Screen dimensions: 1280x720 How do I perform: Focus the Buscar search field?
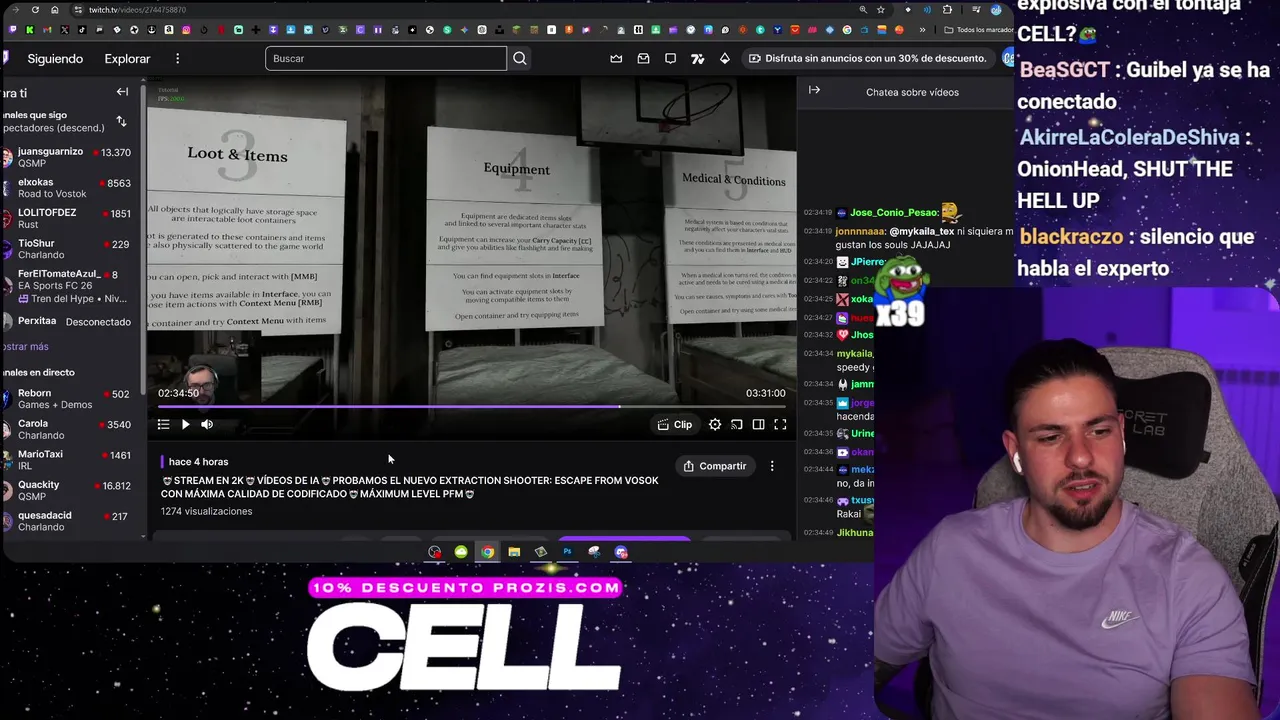tap(386, 58)
